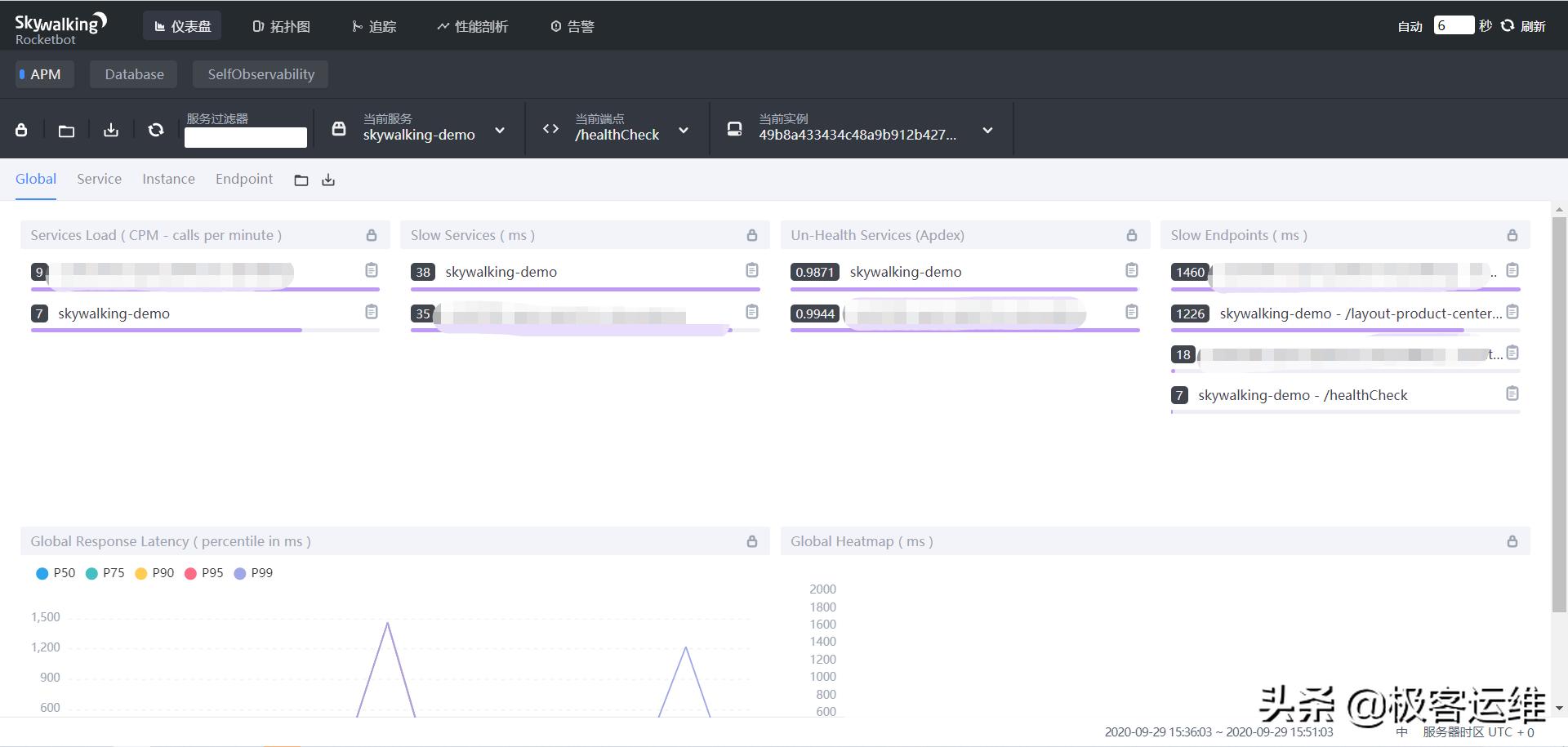The height and width of the screenshot is (747, 1568).
Task: Click skywalking-demo in Un-Health Services list
Action: pos(906,272)
